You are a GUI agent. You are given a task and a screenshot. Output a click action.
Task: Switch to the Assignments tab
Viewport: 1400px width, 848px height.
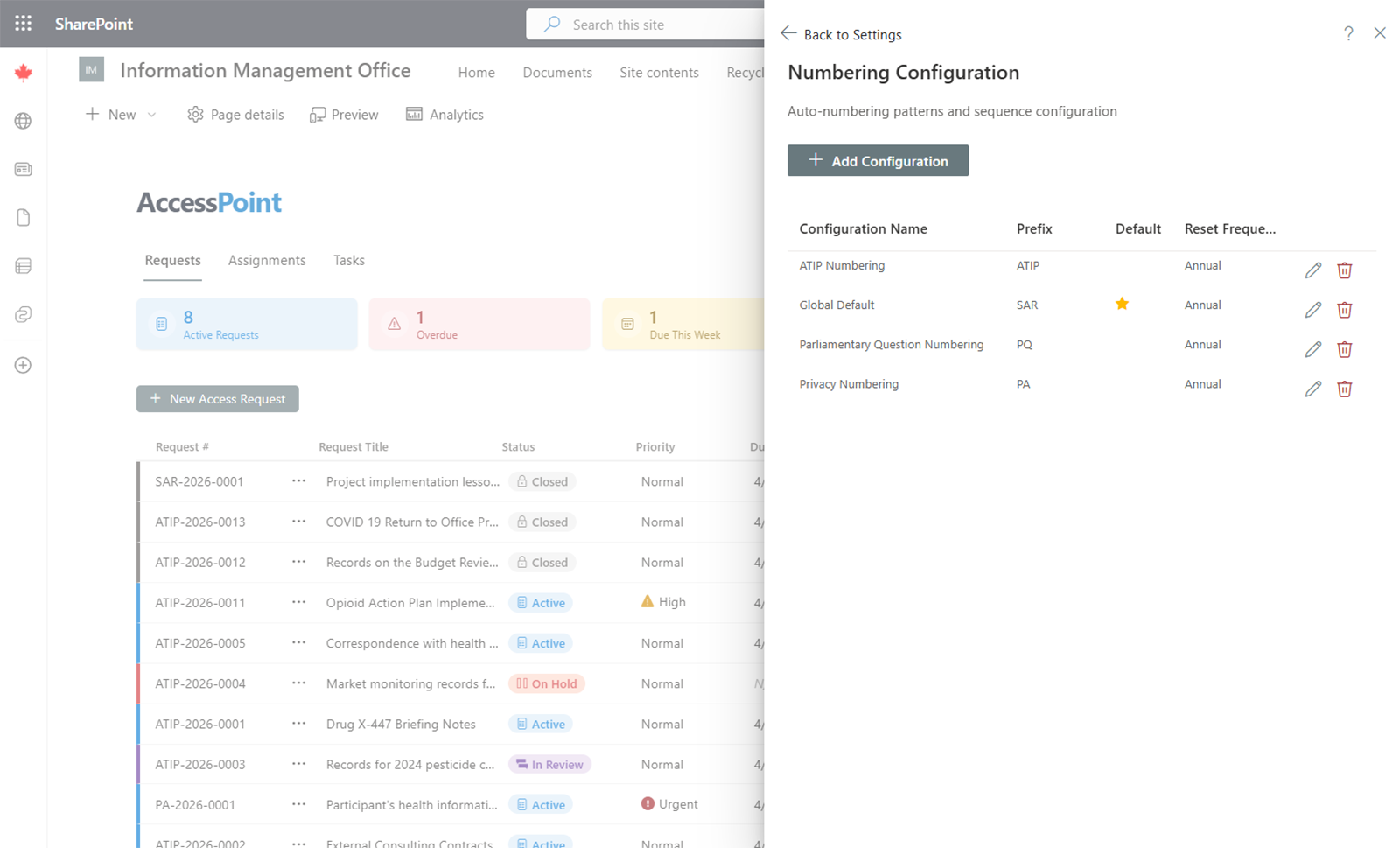point(267,260)
